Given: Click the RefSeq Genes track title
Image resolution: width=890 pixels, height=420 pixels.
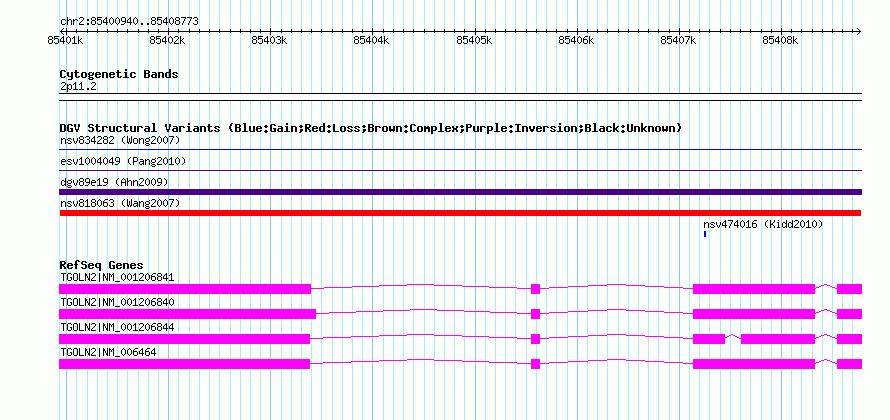Looking at the screenshot, I should pos(102,265).
